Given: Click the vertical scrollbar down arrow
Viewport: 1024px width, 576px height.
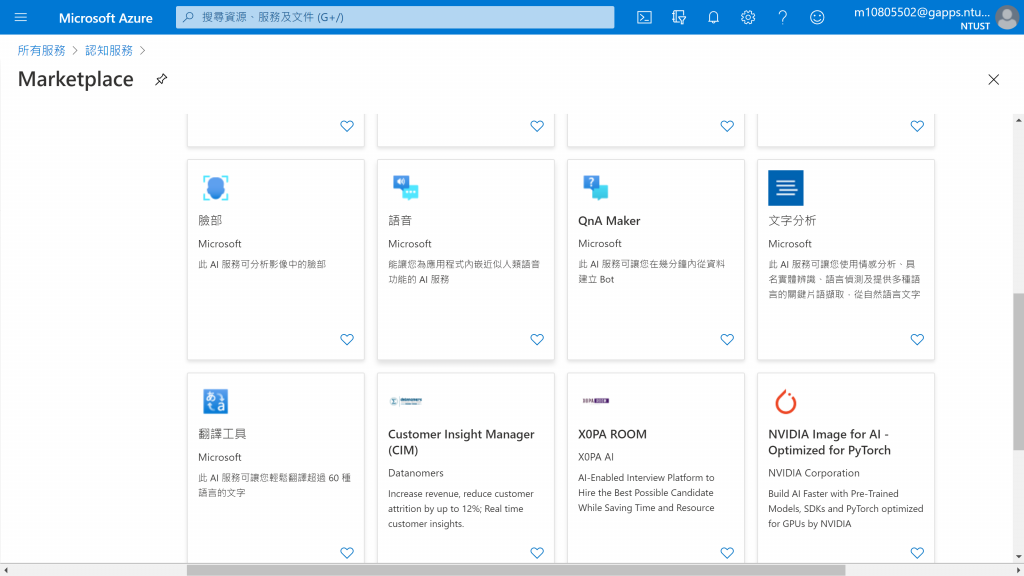Looking at the screenshot, I should click(x=1018, y=558).
